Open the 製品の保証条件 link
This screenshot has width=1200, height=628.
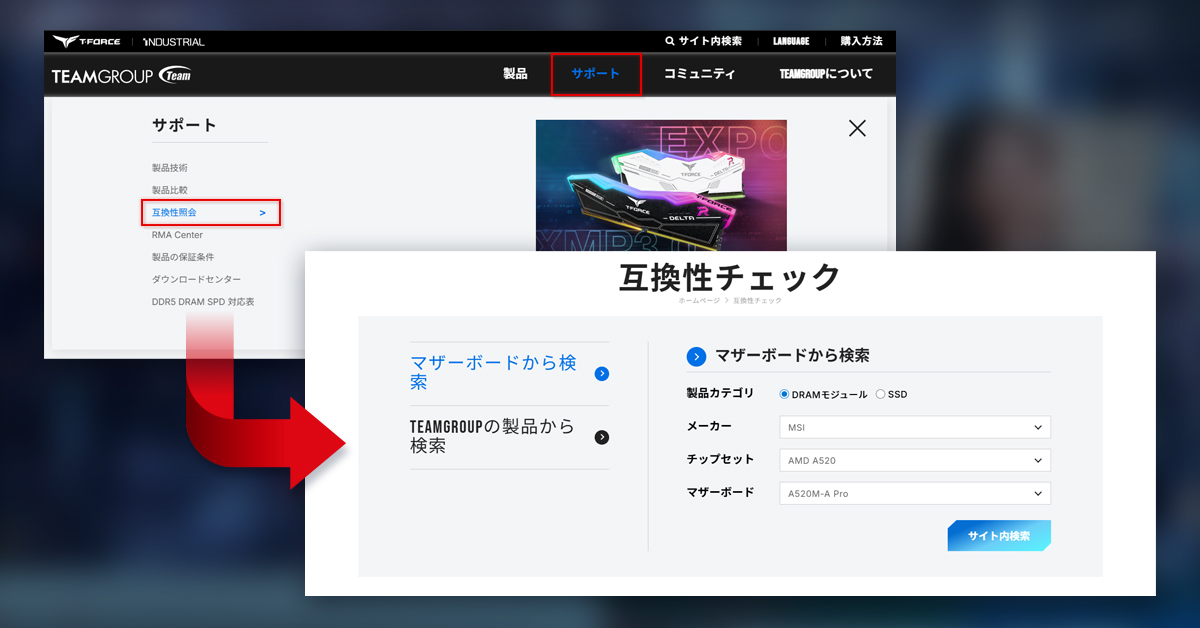pyautogui.click(x=183, y=257)
